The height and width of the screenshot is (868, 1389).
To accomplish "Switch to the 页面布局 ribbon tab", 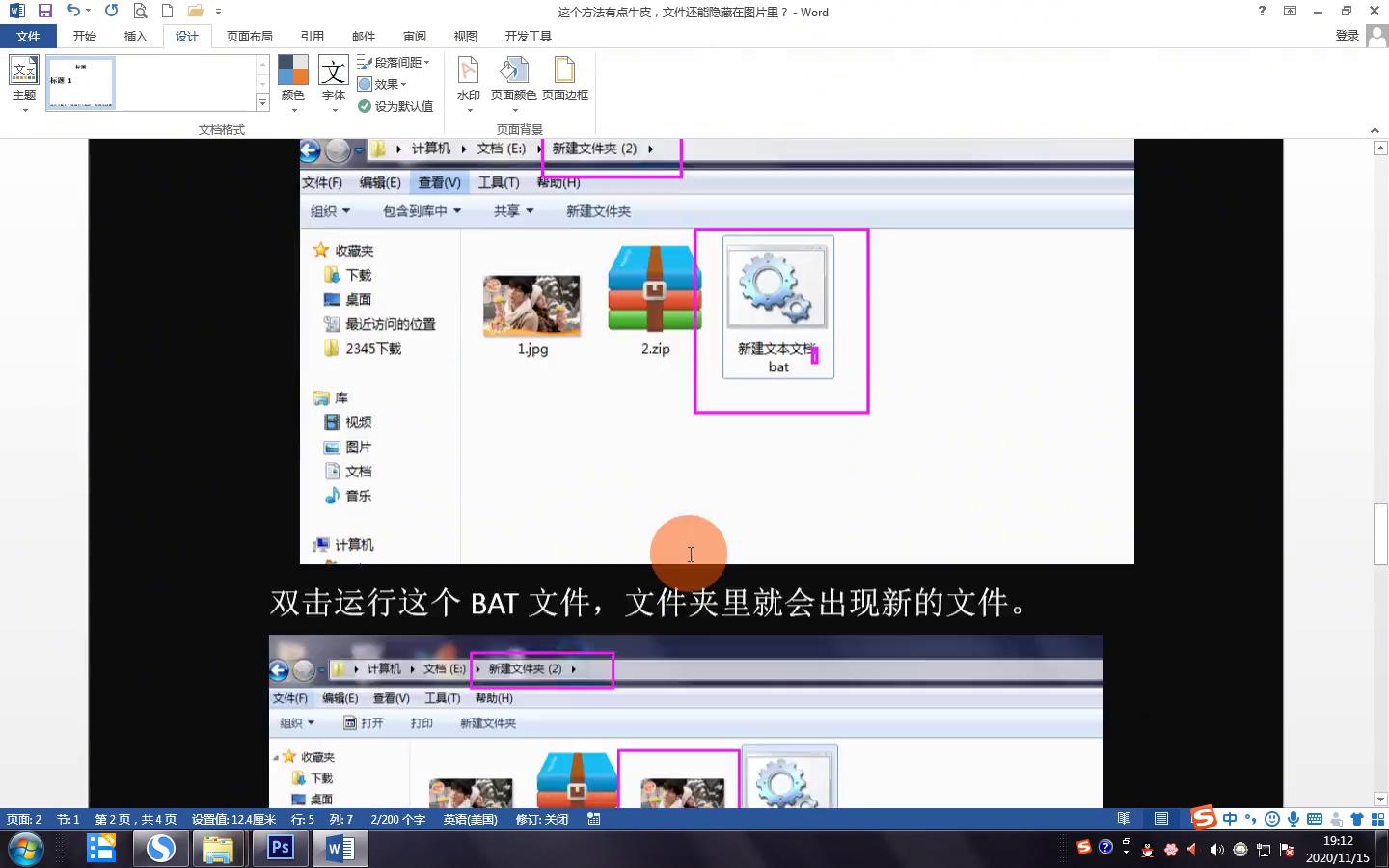I will (x=249, y=36).
